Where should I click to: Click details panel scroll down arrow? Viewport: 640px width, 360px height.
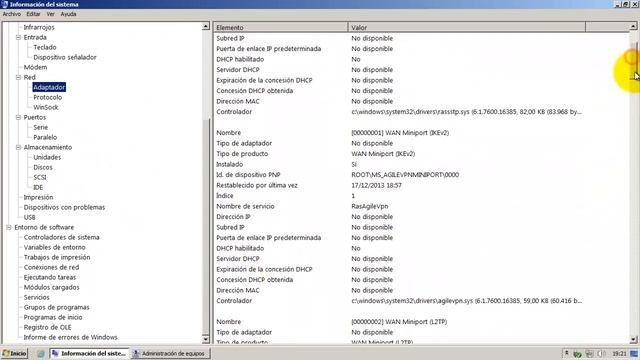(x=633, y=339)
